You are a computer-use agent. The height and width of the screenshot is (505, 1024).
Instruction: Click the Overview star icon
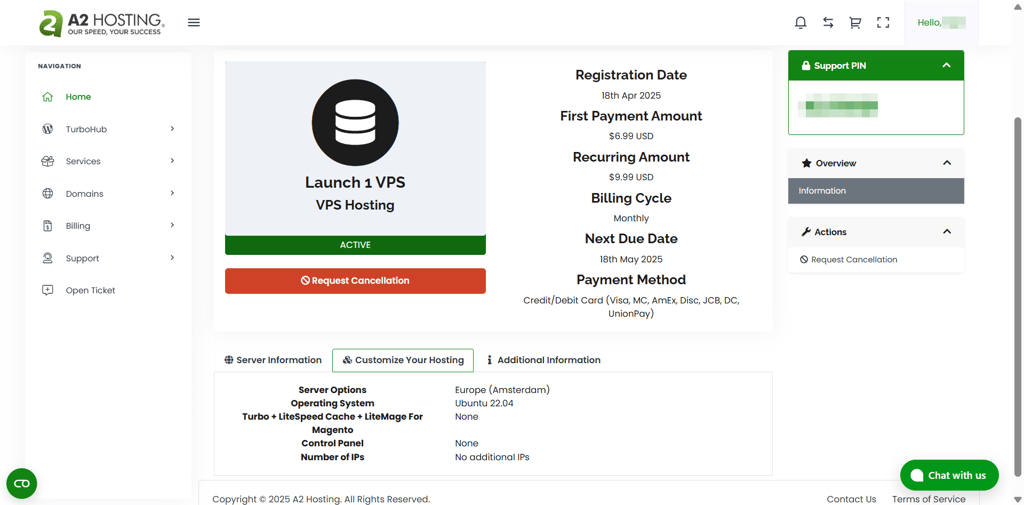(x=807, y=163)
